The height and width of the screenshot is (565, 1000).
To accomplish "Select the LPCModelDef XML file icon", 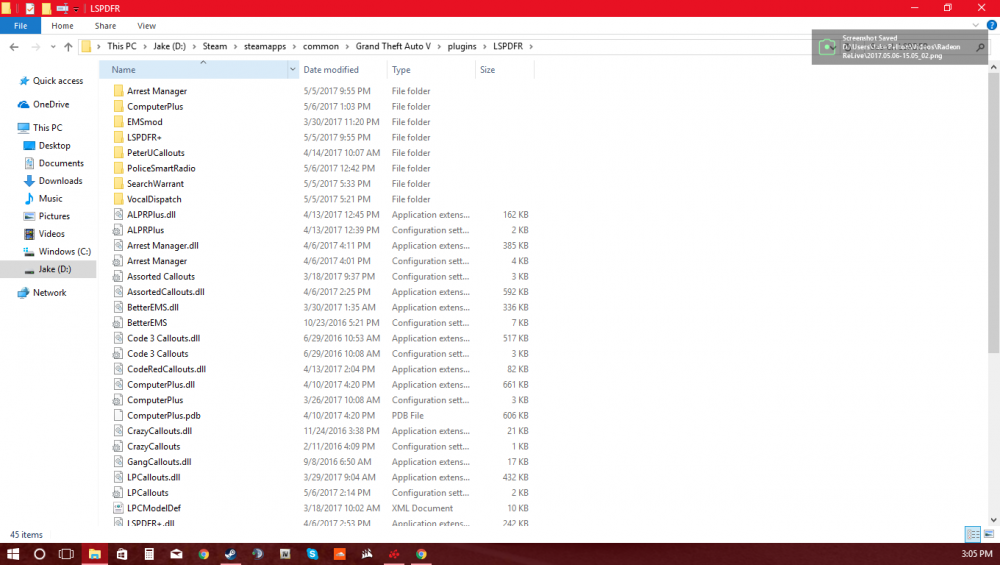I will pyautogui.click(x=118, y=508).
